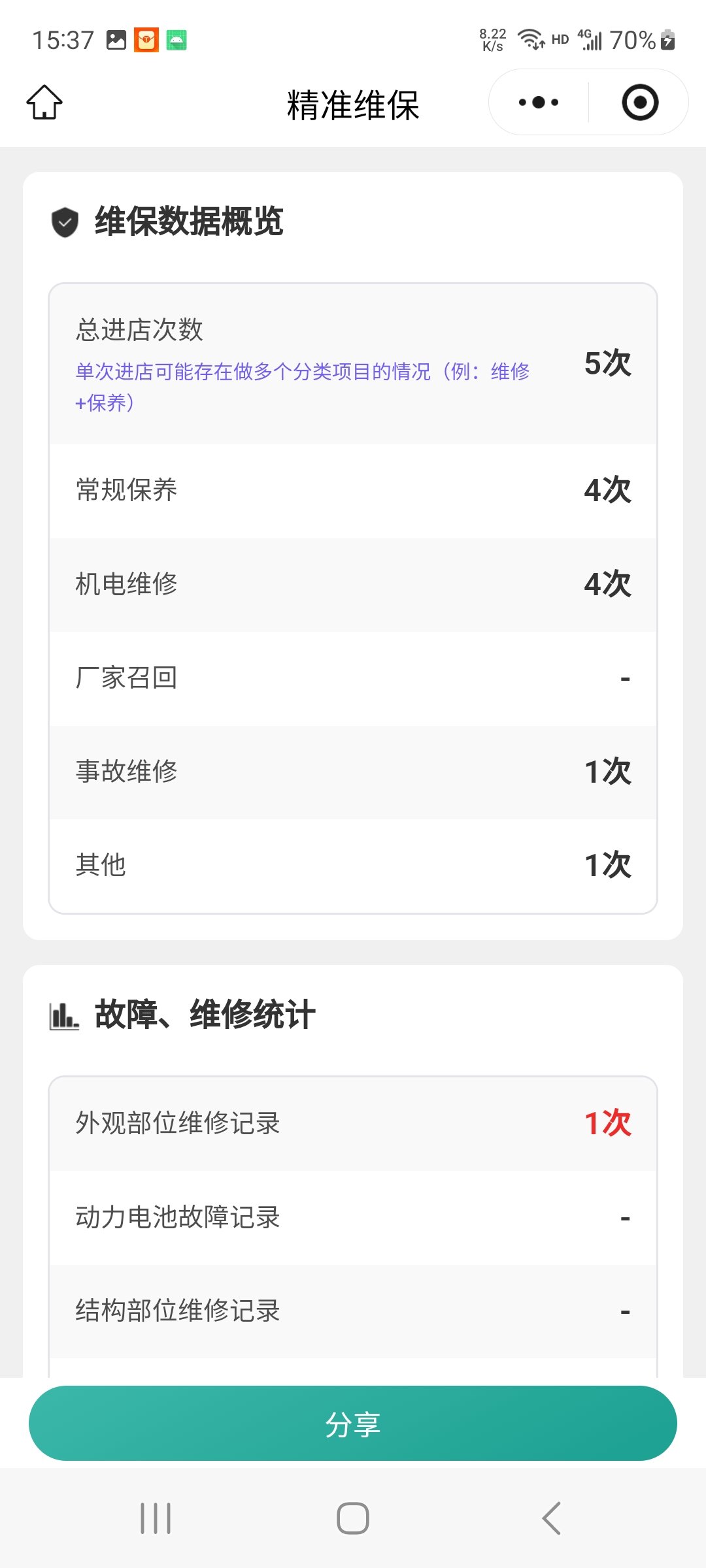Open the 事故维修 1次 row
Screen dimensions: 706x1568
point(353,772)
